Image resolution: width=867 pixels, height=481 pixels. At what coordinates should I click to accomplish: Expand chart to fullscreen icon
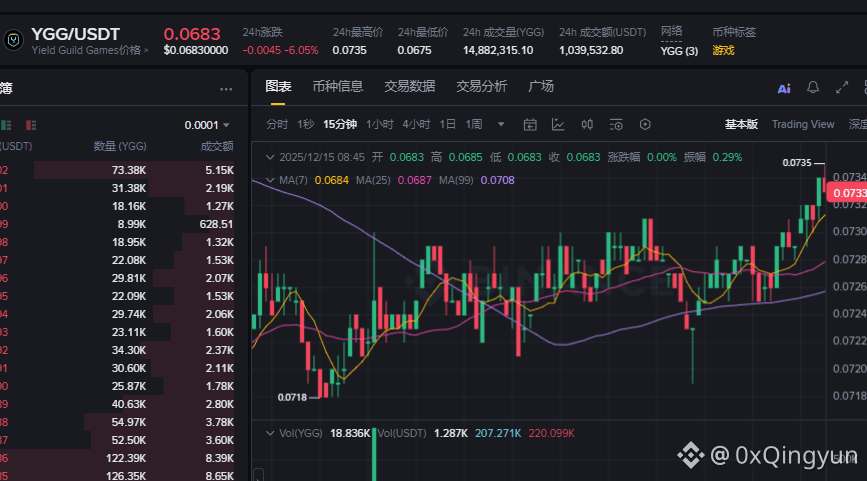[842, 87]
